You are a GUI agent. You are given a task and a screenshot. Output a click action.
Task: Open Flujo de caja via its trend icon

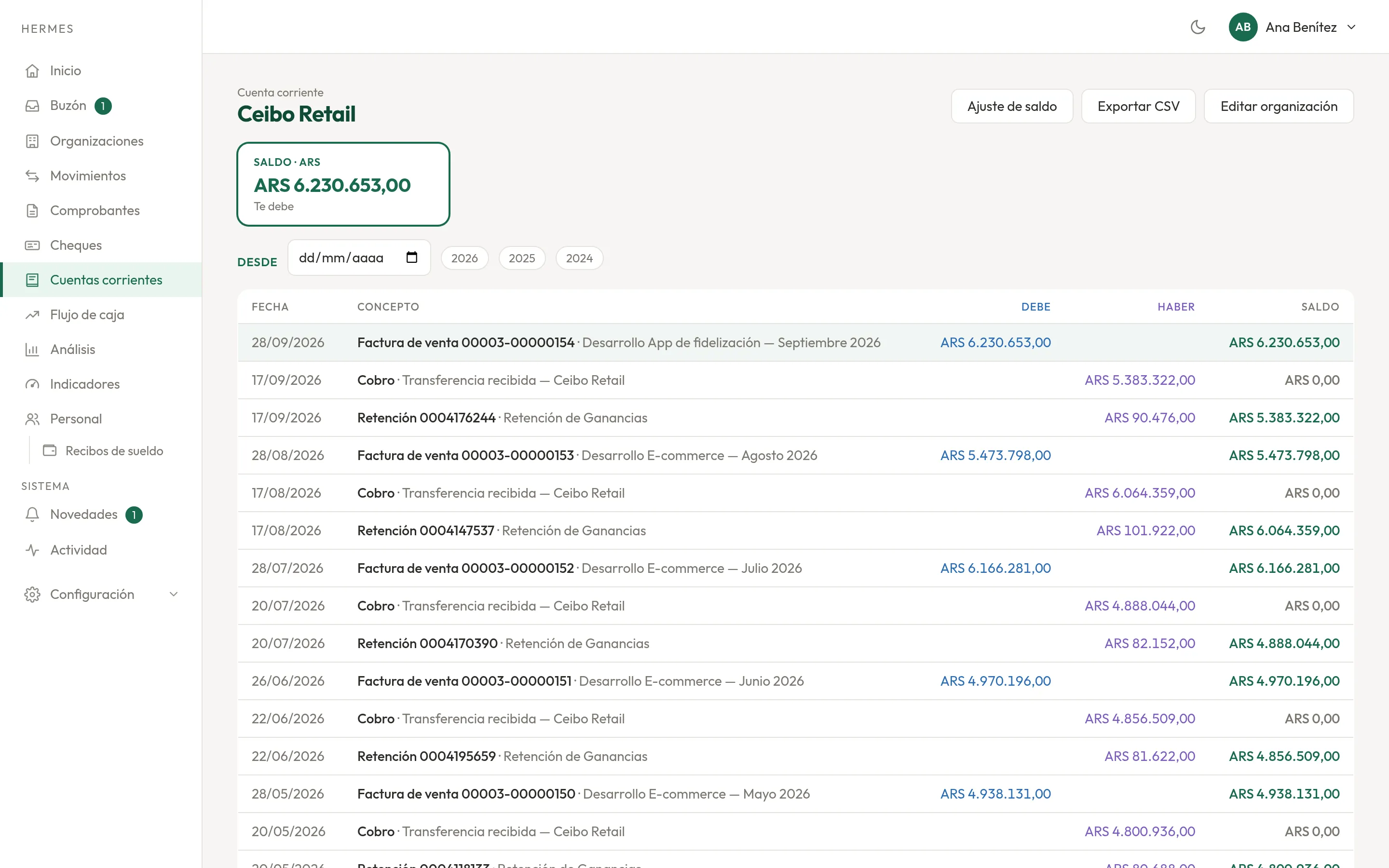[x=32, y=314]
